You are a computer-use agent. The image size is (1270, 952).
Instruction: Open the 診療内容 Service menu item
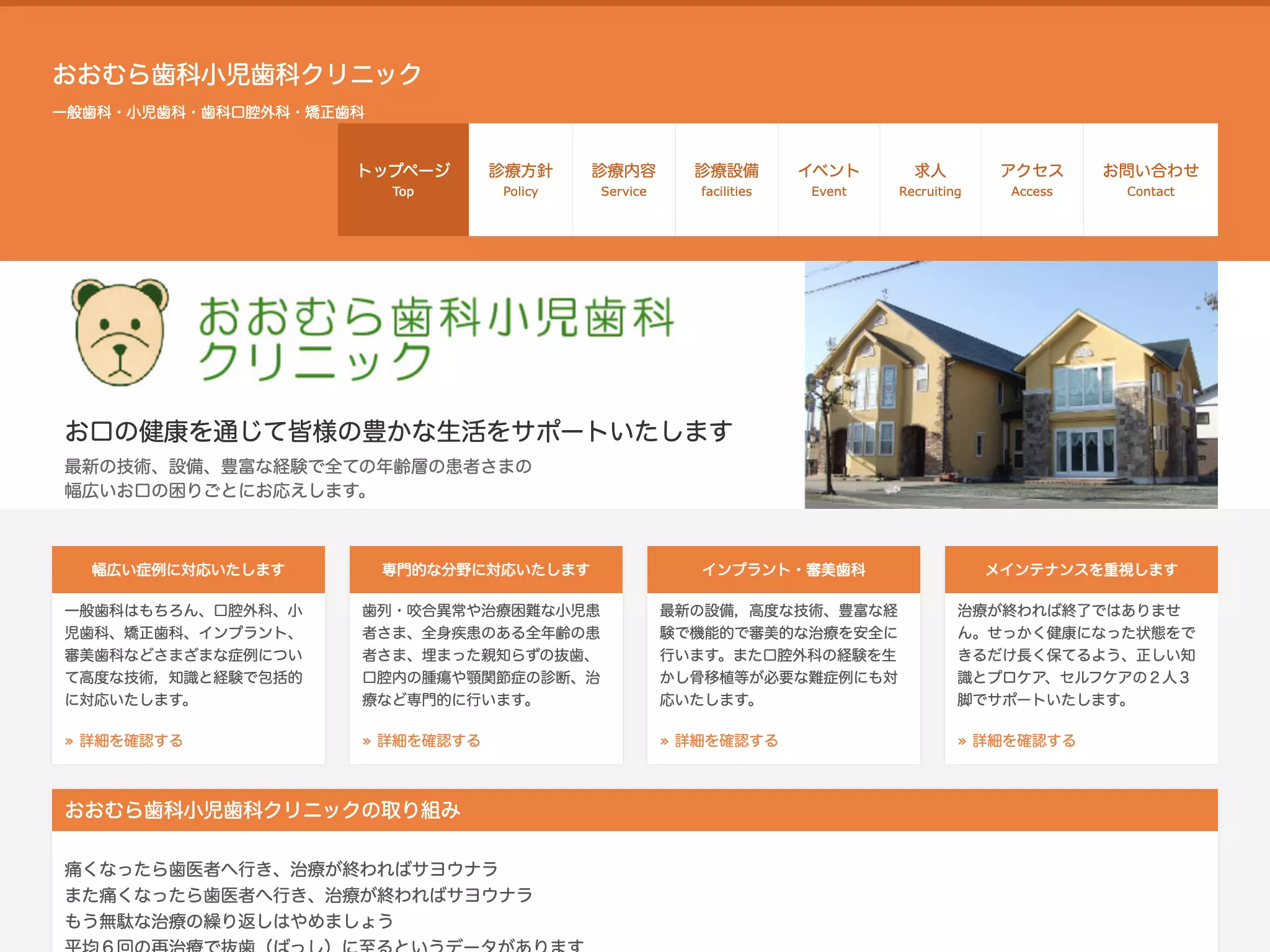[623, 180]
